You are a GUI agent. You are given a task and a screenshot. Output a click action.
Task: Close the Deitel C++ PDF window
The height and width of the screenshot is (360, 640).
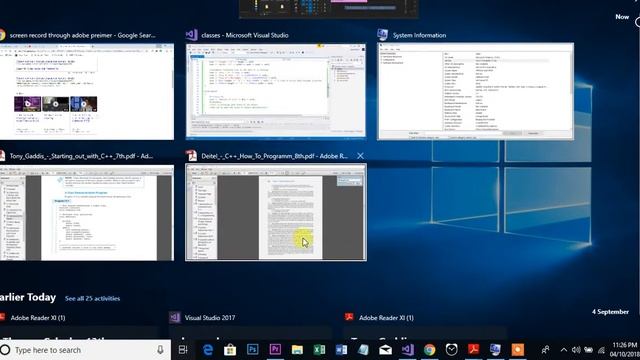point(360,156)
